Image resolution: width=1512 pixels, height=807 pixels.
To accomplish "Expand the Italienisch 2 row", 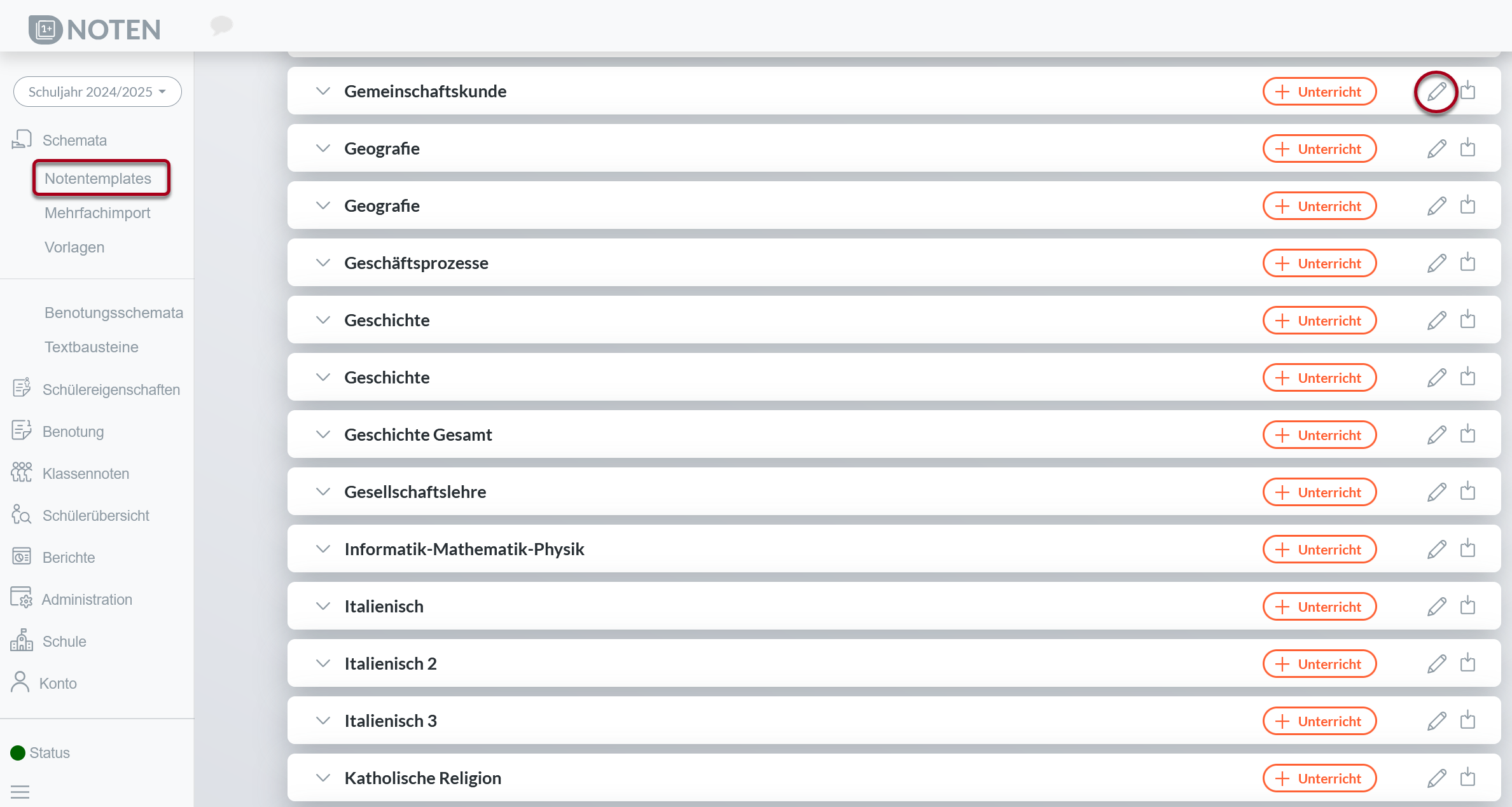I will tap(323, 663).
